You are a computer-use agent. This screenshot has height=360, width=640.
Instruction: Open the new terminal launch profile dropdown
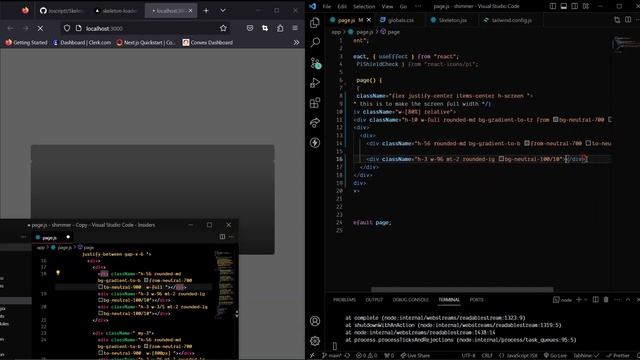click(586, 300)
